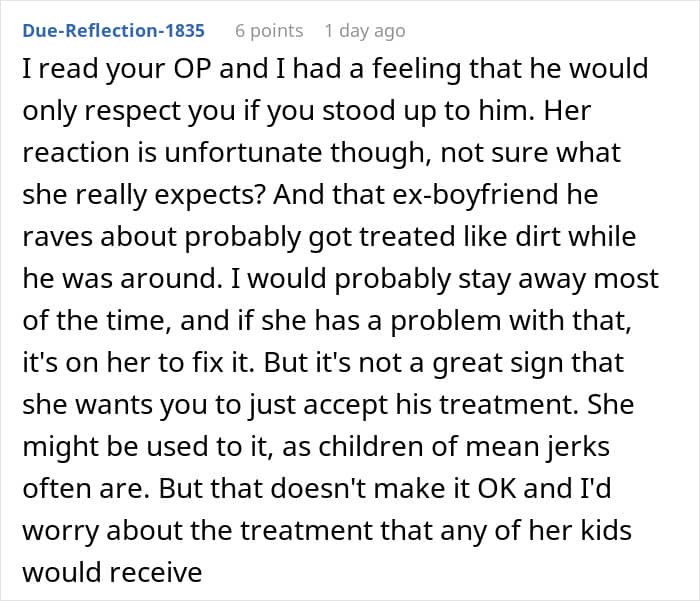The width and height of the screenshot is (700, 601).
Task: Click the "6 points" score label
Action: tap(269, 30)
